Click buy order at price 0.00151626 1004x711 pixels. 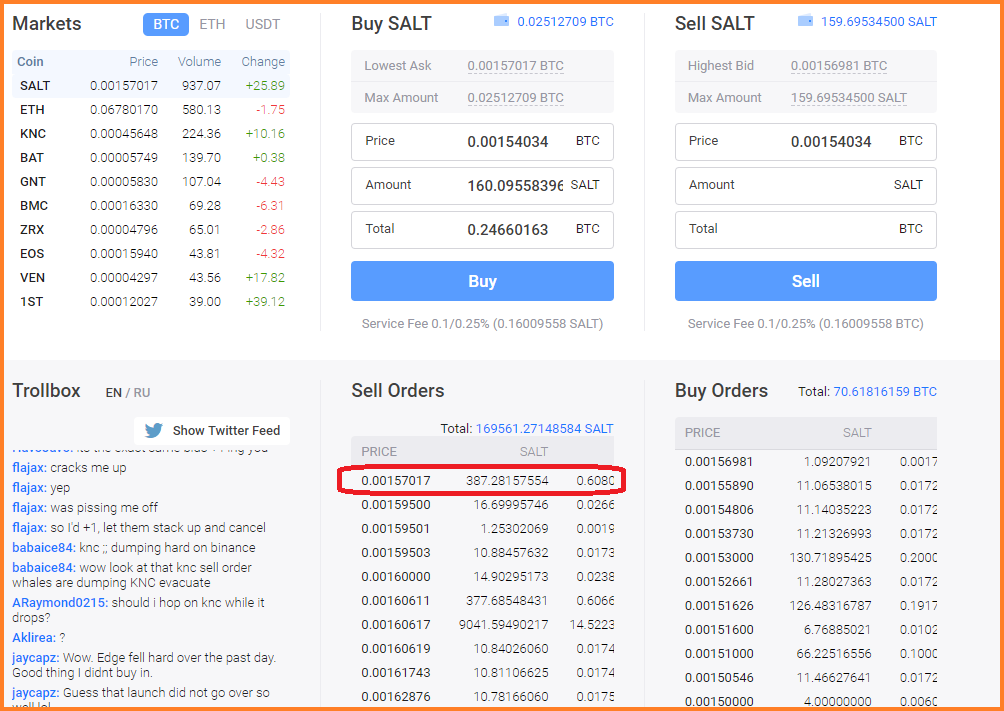click(806, 606)
